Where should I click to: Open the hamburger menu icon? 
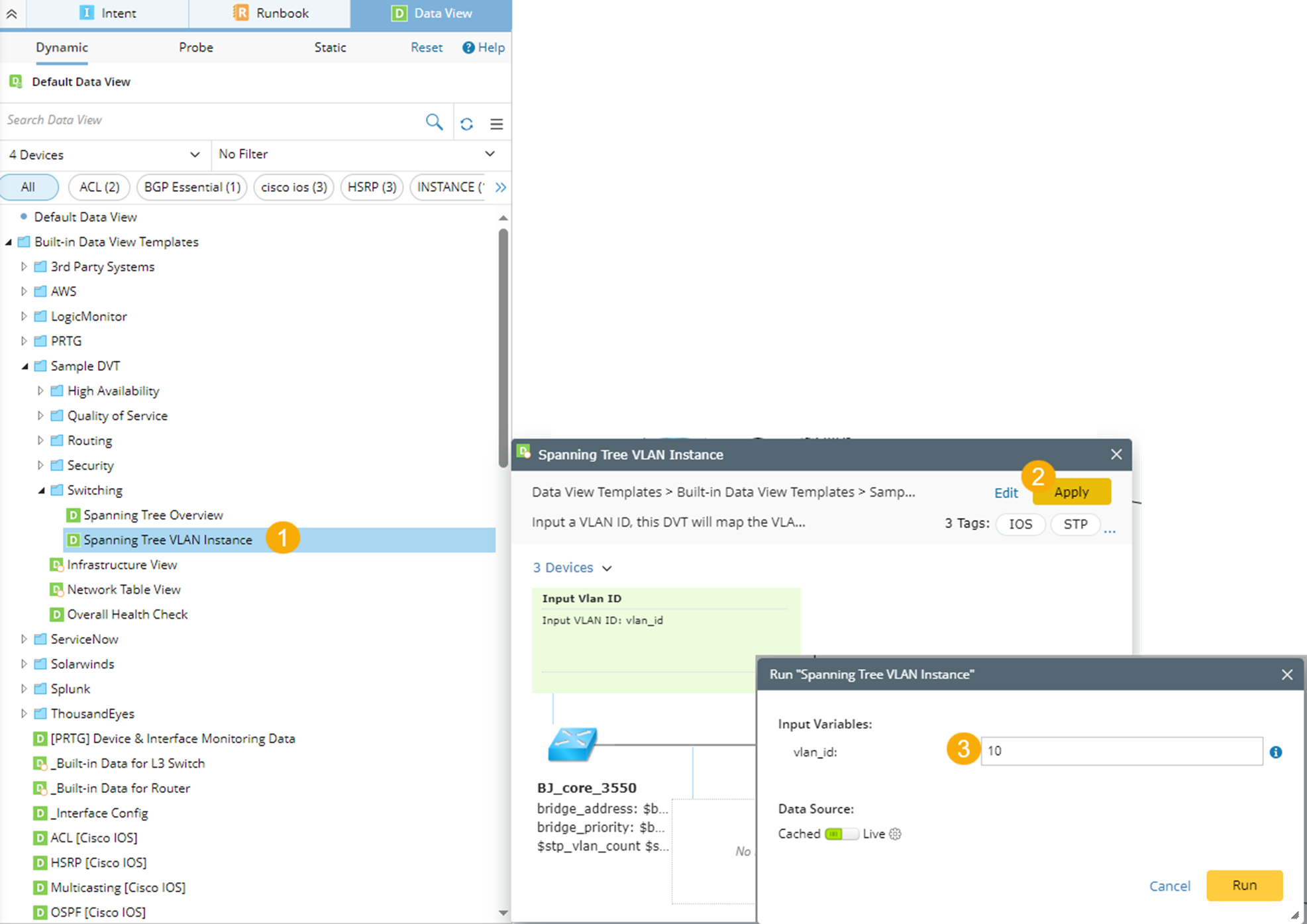(496, 124)
